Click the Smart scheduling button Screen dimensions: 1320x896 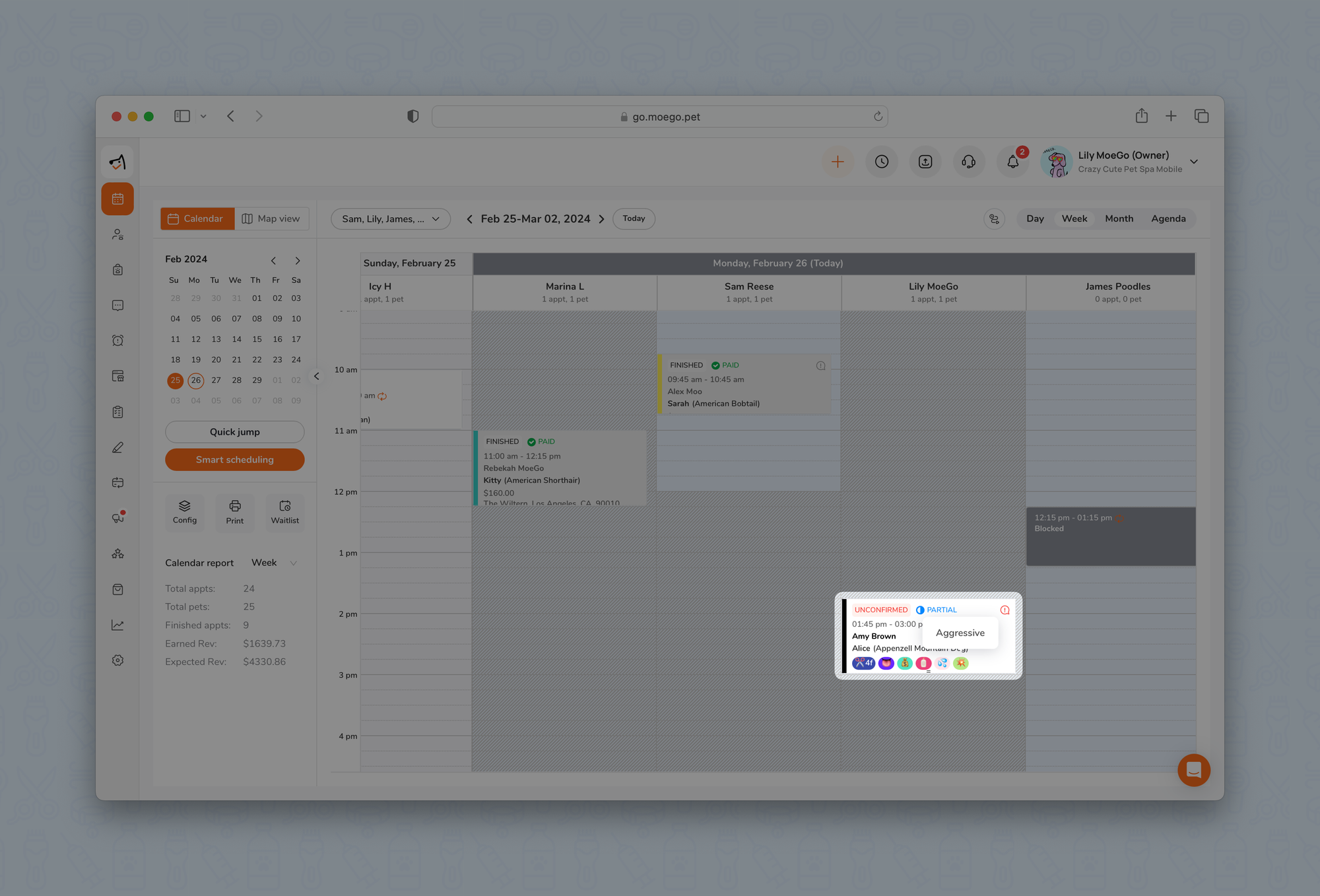[x=234, y=460]
